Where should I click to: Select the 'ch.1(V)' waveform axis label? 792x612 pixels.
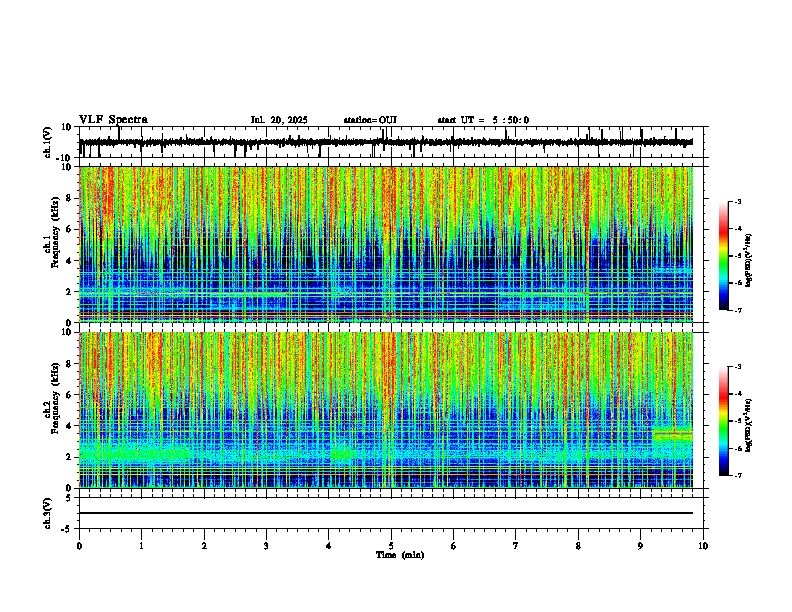pyautogui.click(x=48, y=142)
